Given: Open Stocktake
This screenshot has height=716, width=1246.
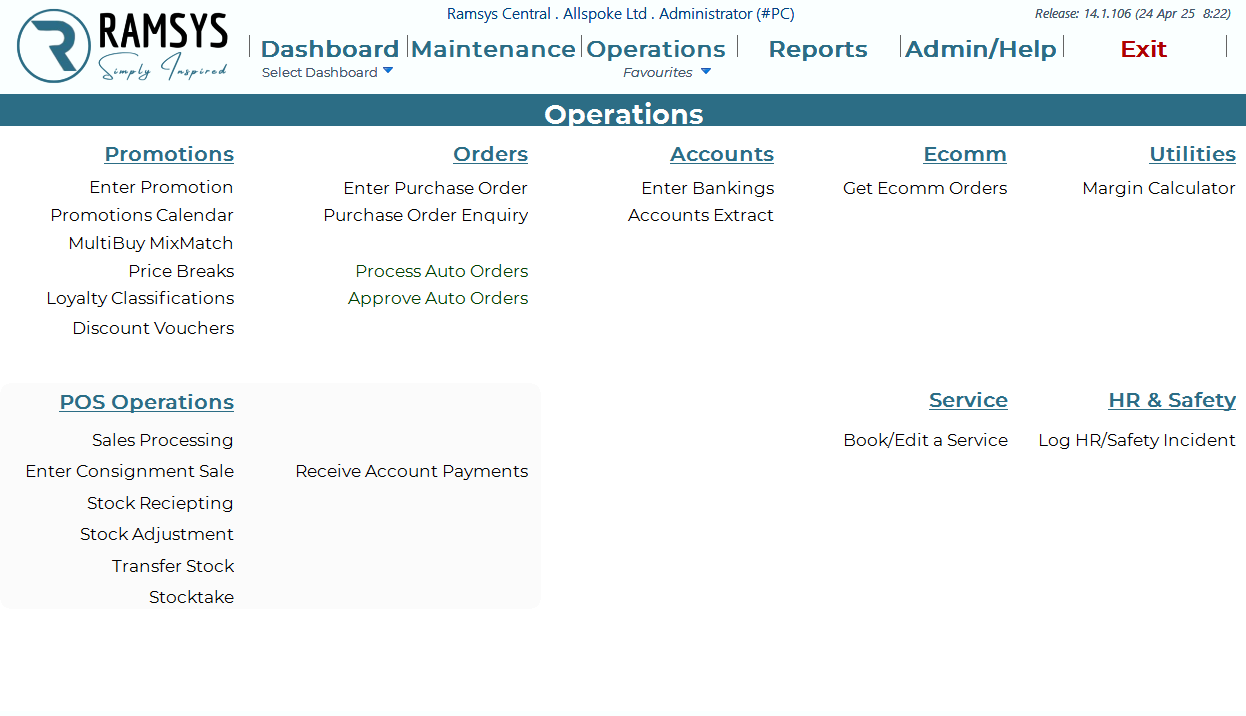Looking at the screenshot, I should (x=191, y=597).
